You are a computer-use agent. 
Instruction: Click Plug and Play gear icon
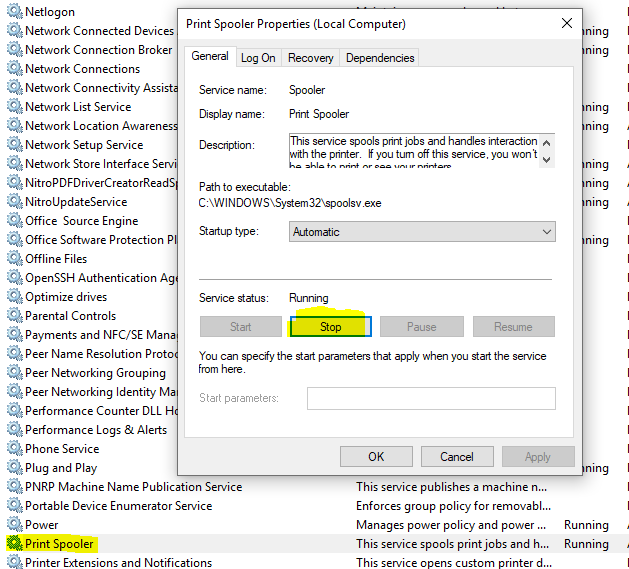pos(14,467)
